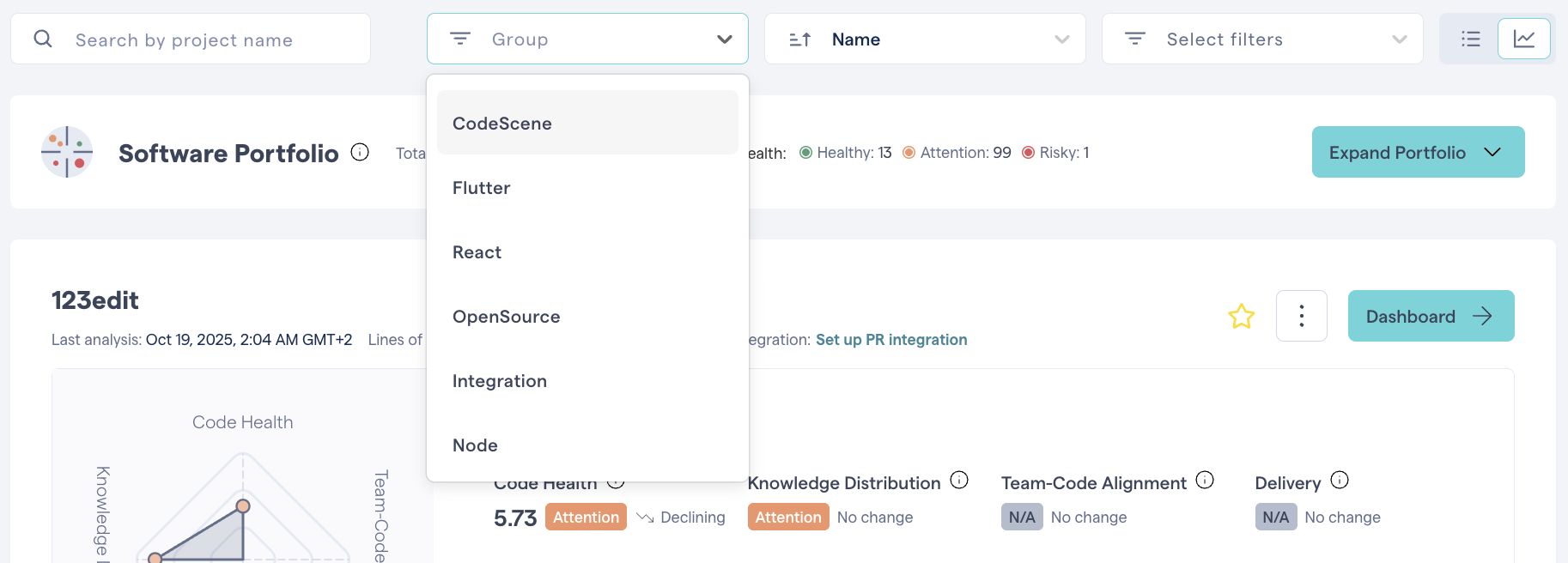This screenshot has width=1568, height=563.
Task: Click the Delivery N/A badge
Action: [x=1276, y=517]
